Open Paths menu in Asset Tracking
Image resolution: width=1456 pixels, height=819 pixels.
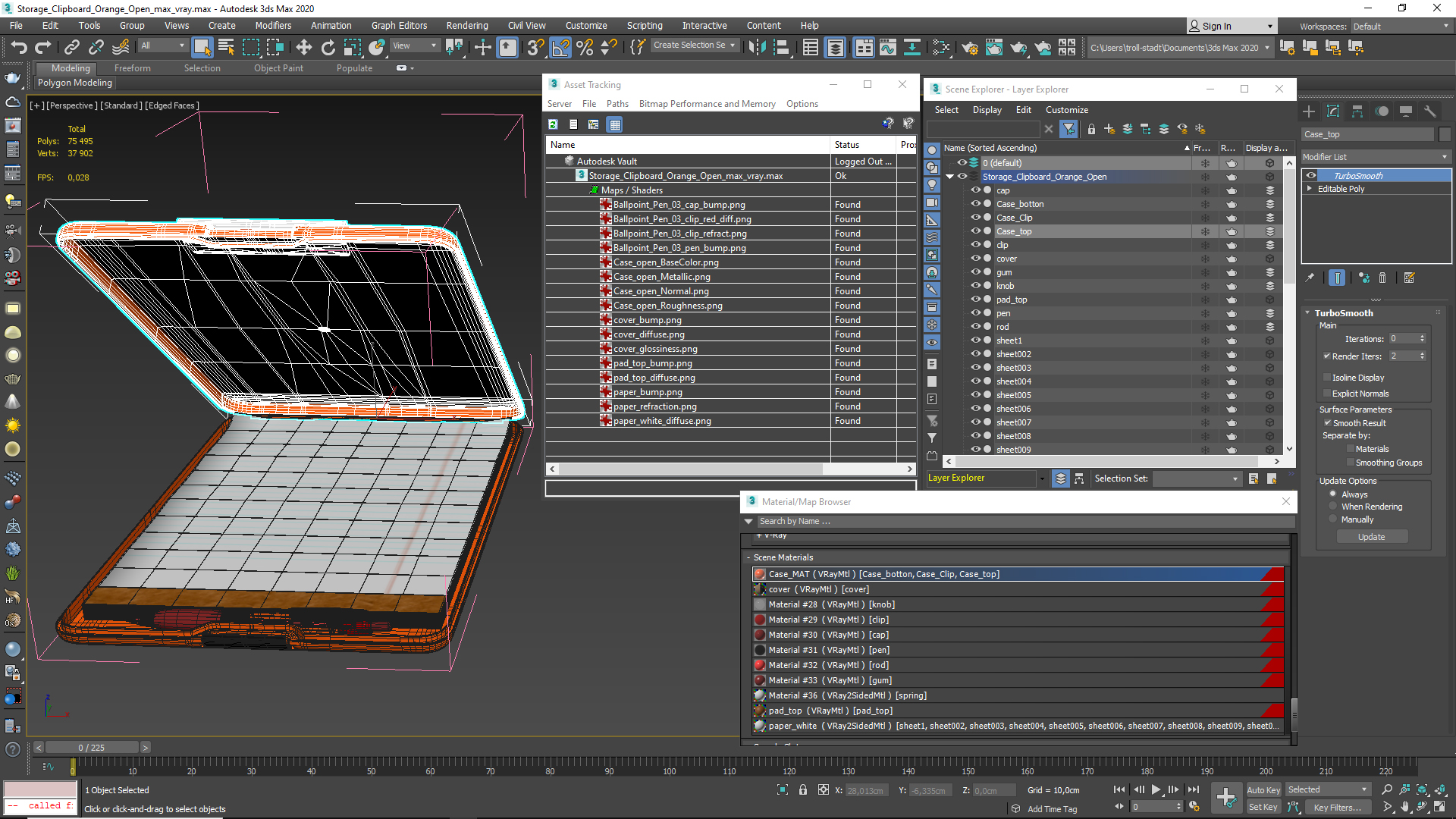tap(617, 104)
